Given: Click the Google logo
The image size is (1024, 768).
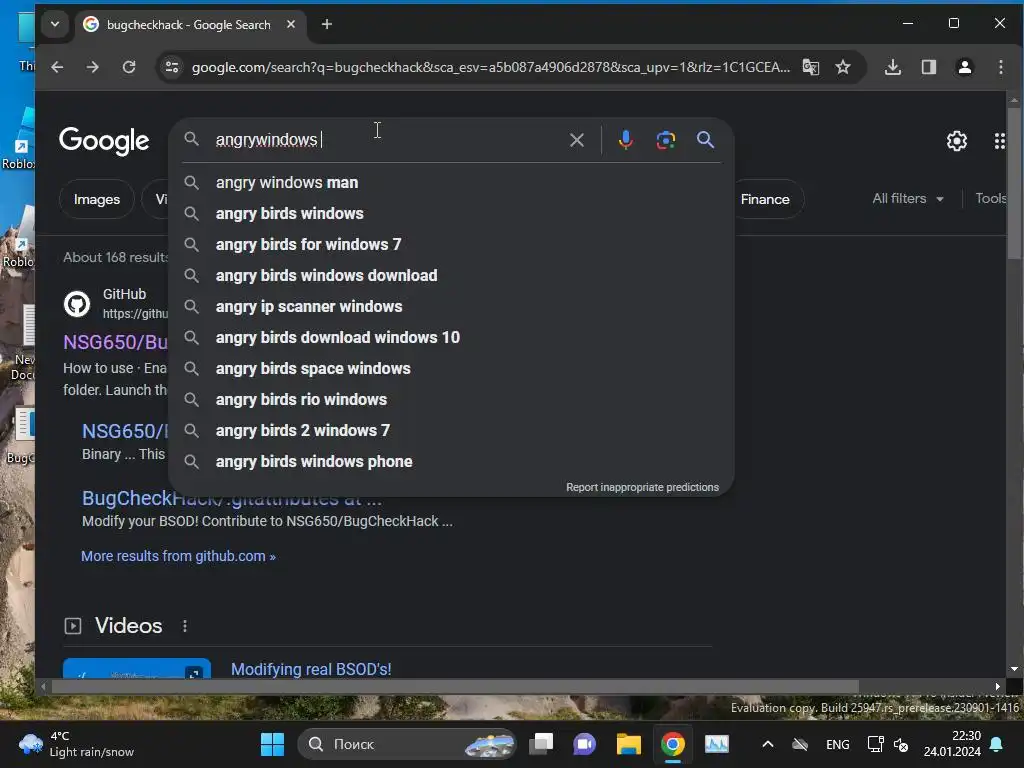Looking at the screenshot, I should [104, 141].
